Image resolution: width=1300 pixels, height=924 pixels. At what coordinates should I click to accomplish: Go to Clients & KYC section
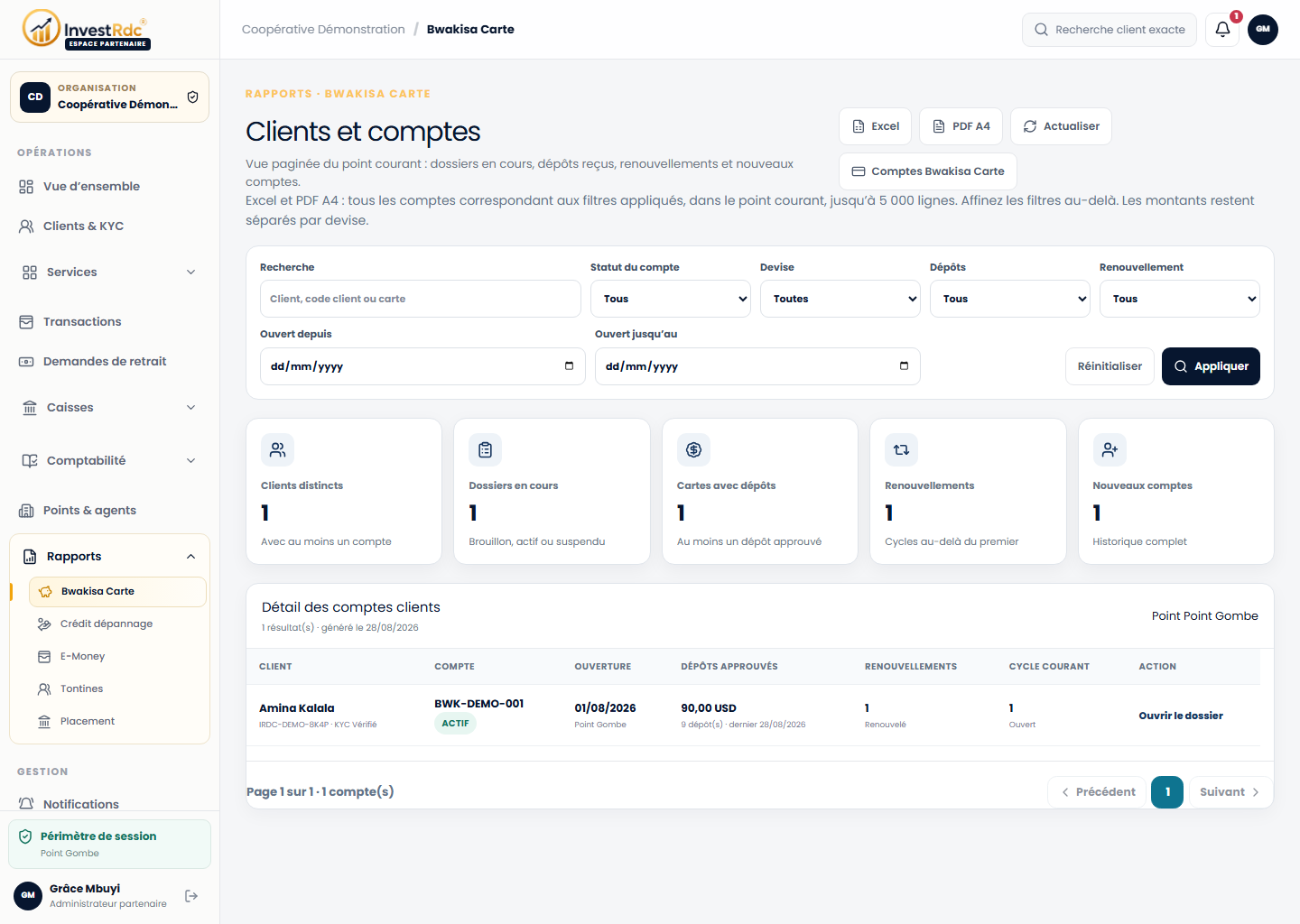coord(109,226)
